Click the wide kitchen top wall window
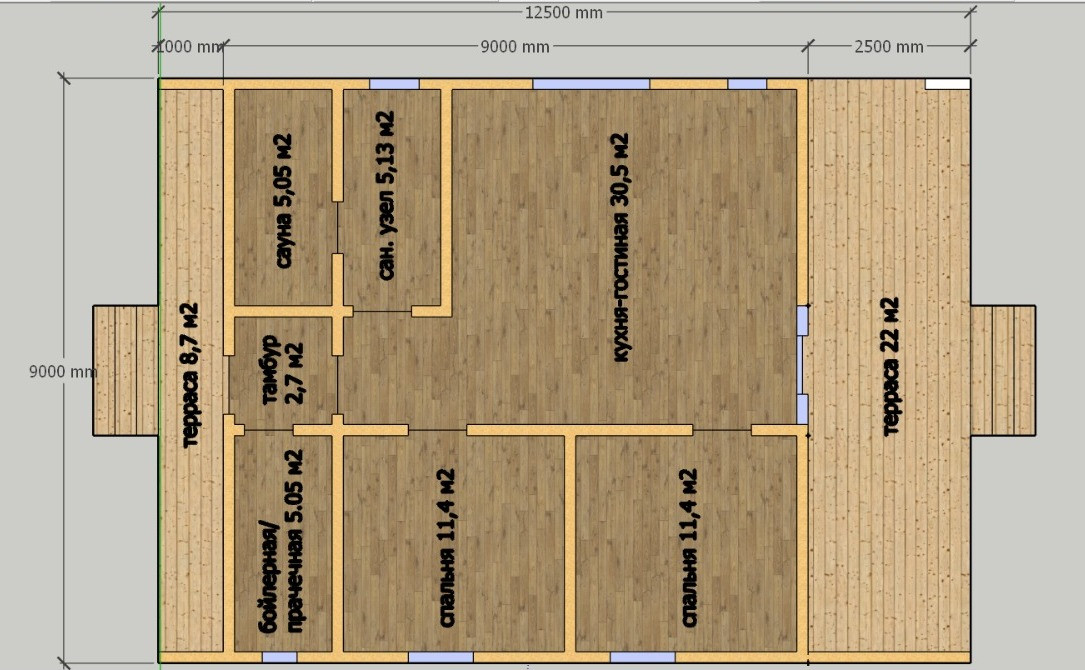 pyautogui.click(x=591, y=84)
